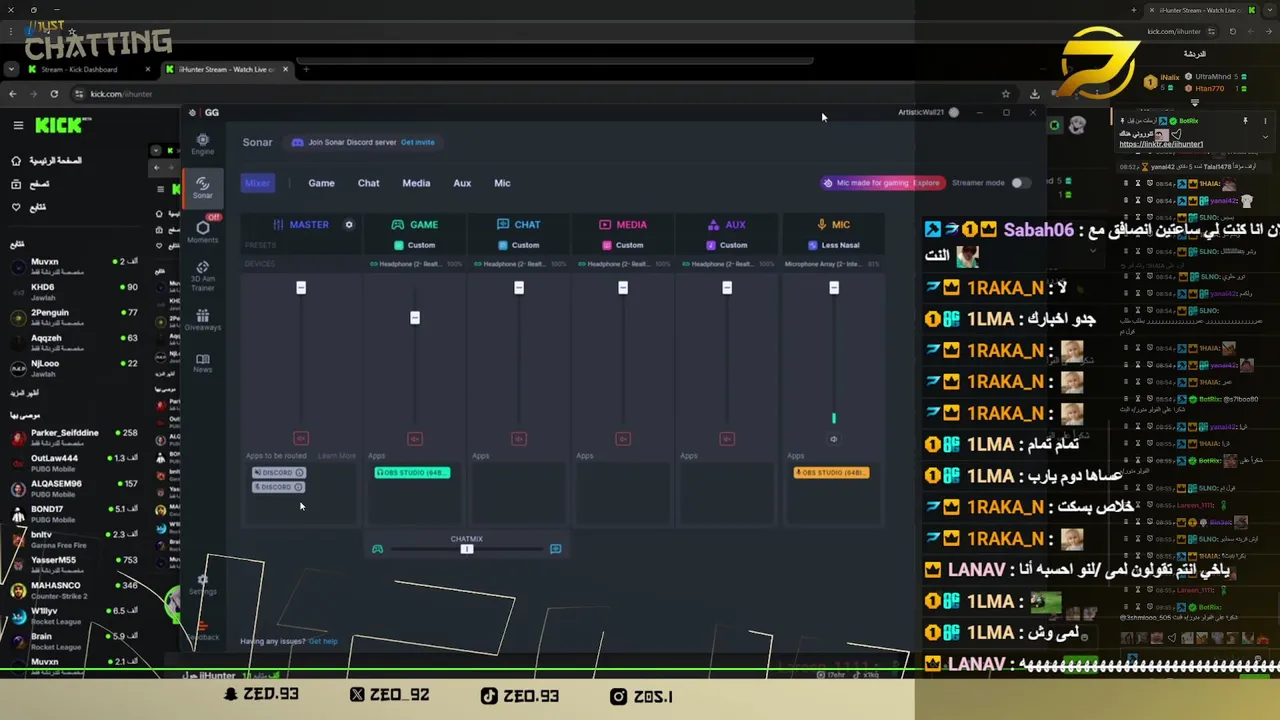Click the browser back arrow
1280x720 pixels.
point(12,94)
